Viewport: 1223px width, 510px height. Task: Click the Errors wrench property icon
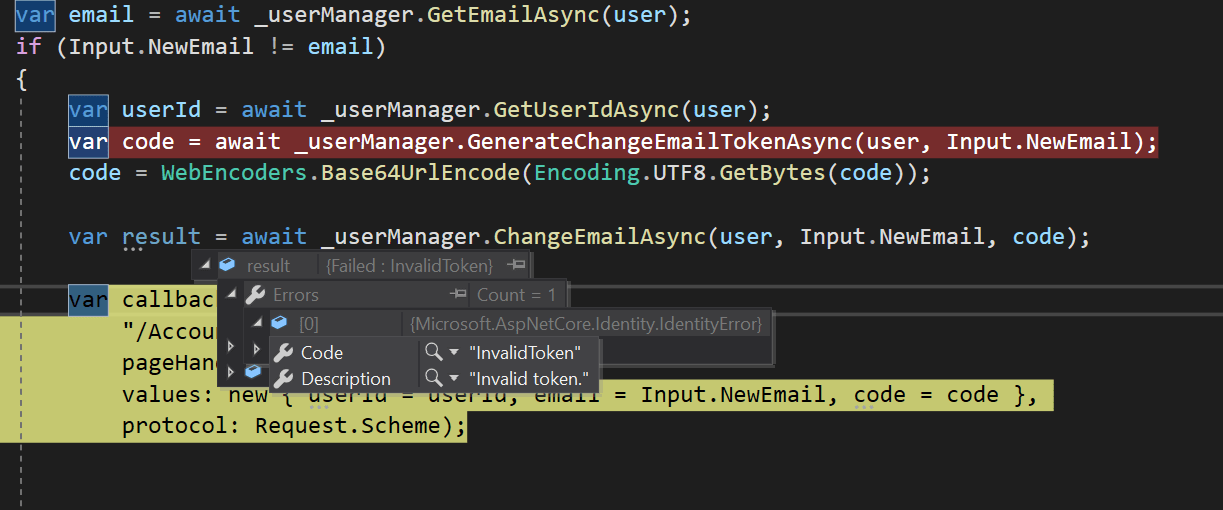[x=255, y=294]
